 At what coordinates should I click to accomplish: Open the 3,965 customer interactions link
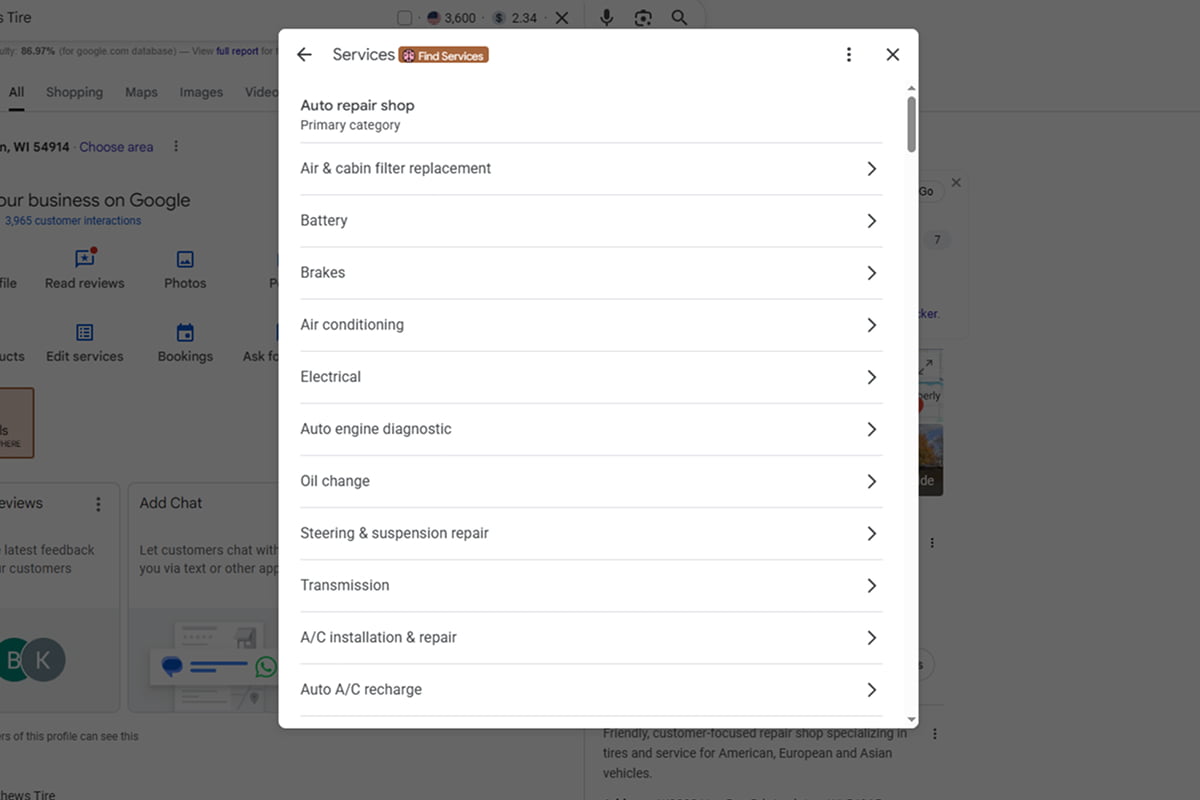(73, 221)
